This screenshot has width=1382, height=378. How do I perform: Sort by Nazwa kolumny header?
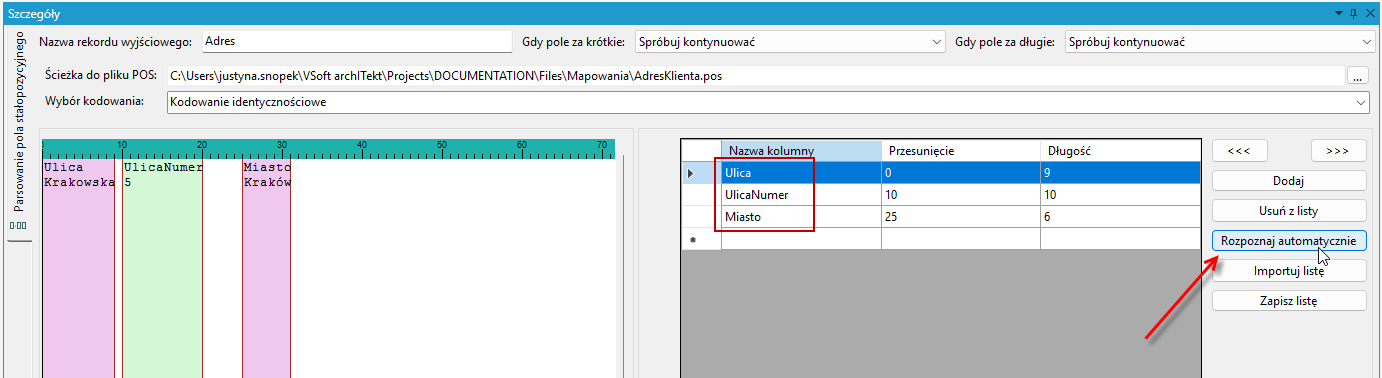pyautogui.click(x=801, y=150)
